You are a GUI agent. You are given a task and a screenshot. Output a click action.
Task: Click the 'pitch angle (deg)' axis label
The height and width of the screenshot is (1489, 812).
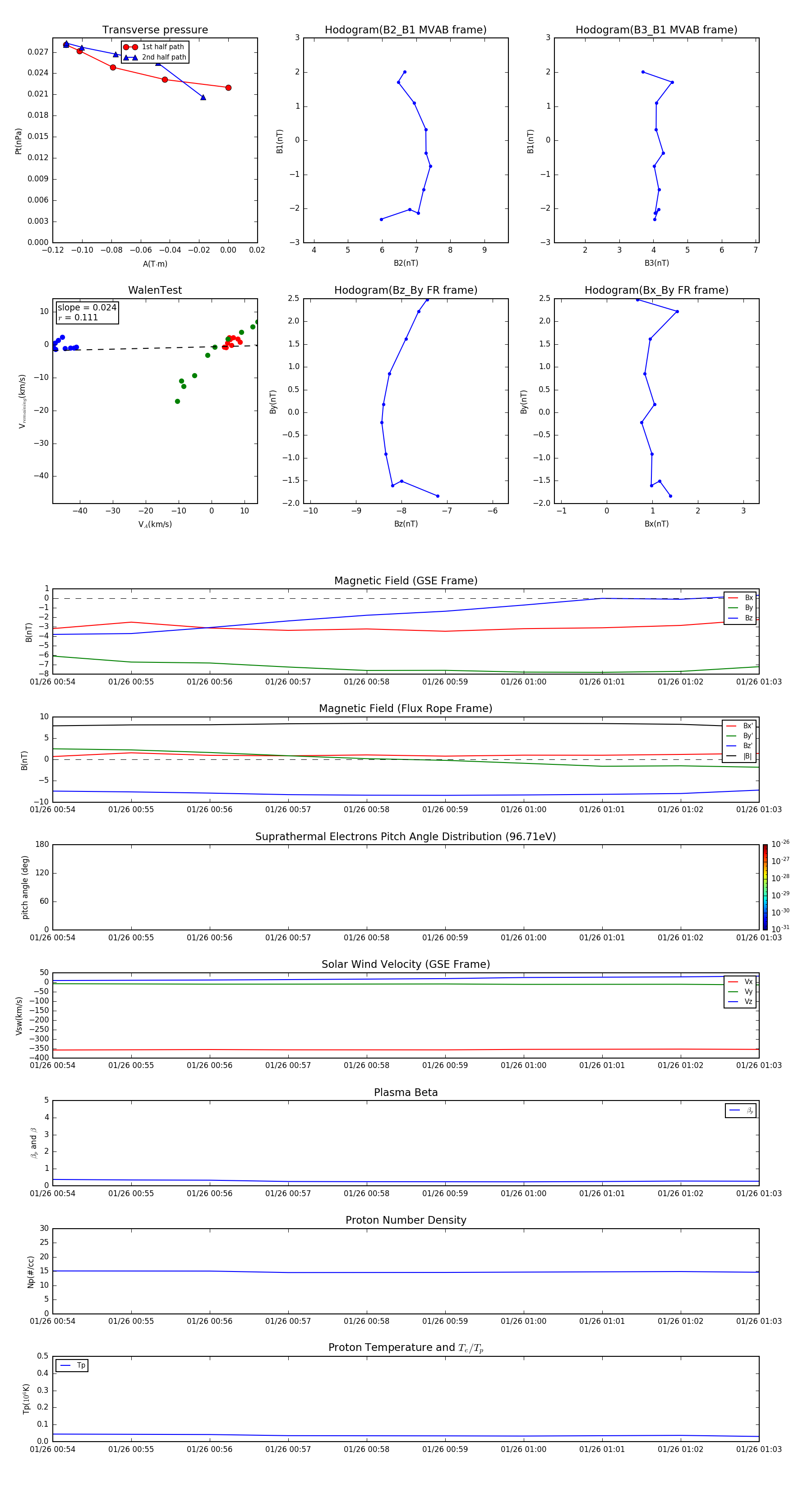tap(25, 887)
